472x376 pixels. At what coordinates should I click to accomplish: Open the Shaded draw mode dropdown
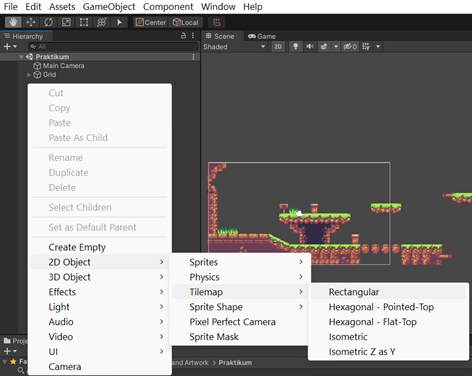pos(234,47)
